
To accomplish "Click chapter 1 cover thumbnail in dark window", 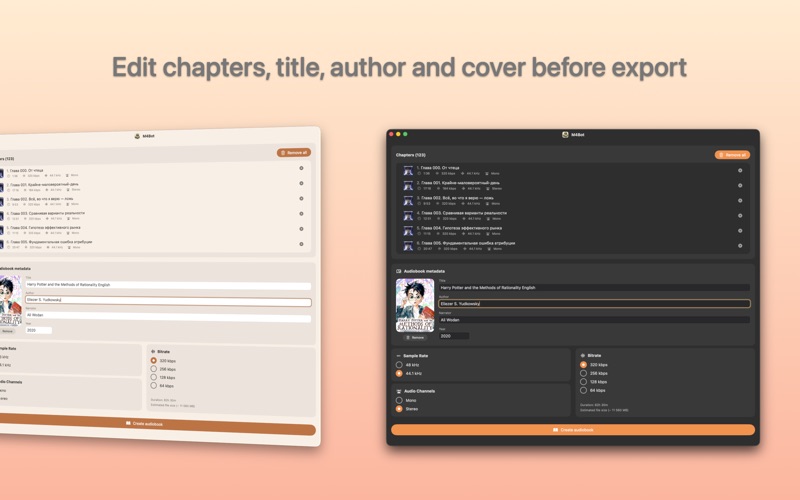I will pos(408,170).
